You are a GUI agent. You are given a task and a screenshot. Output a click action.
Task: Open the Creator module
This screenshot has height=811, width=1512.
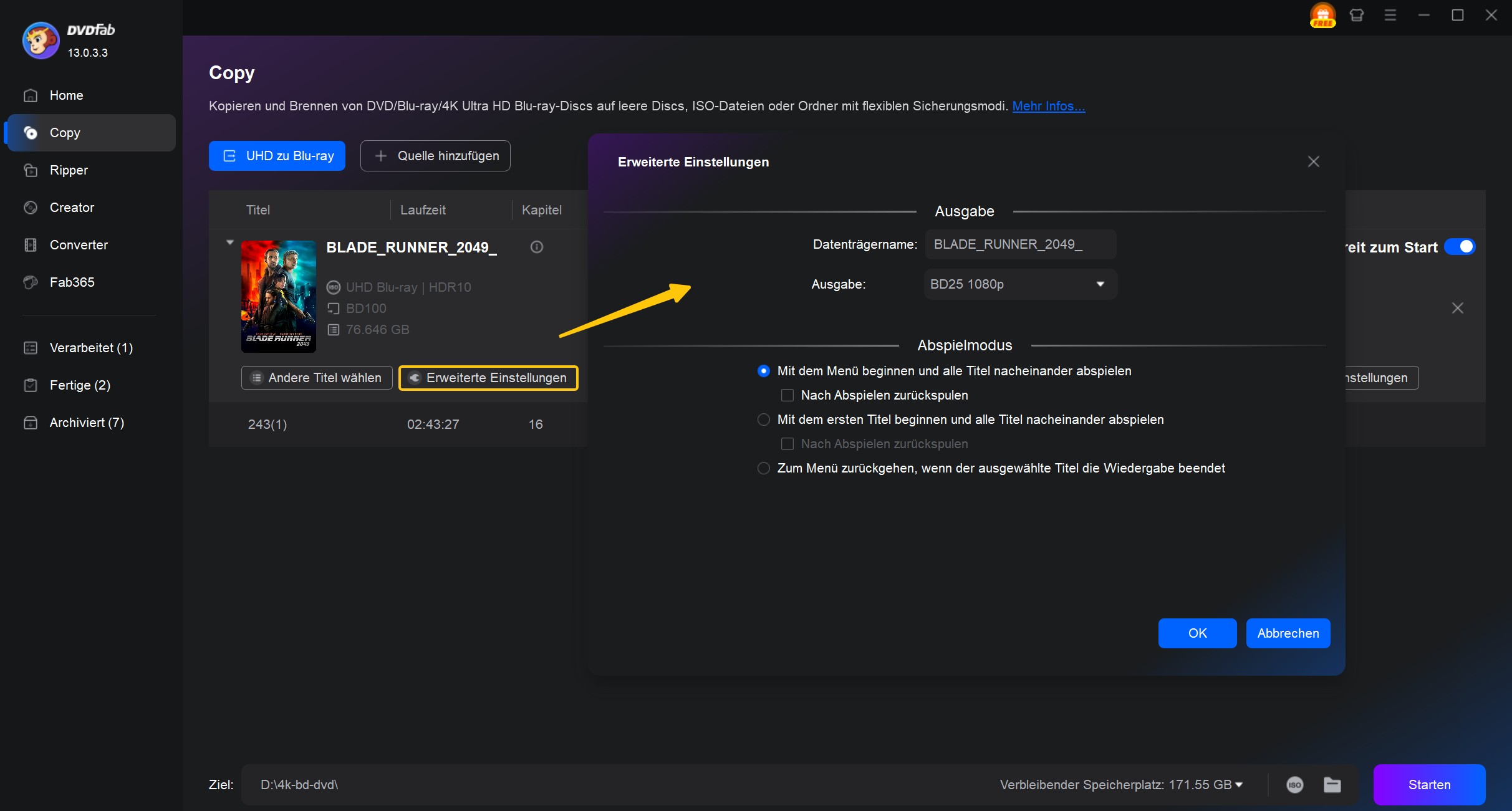click(x=90, y=208)
